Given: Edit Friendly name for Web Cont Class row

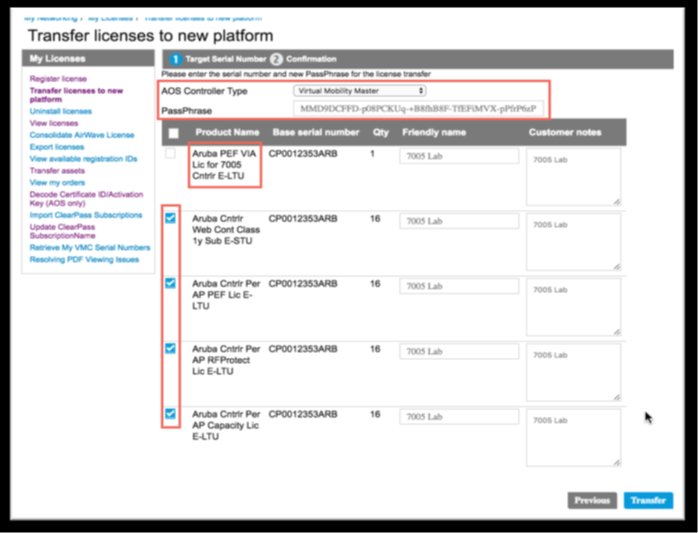Looking at the screenshot, I should click(x=459, y=221).
